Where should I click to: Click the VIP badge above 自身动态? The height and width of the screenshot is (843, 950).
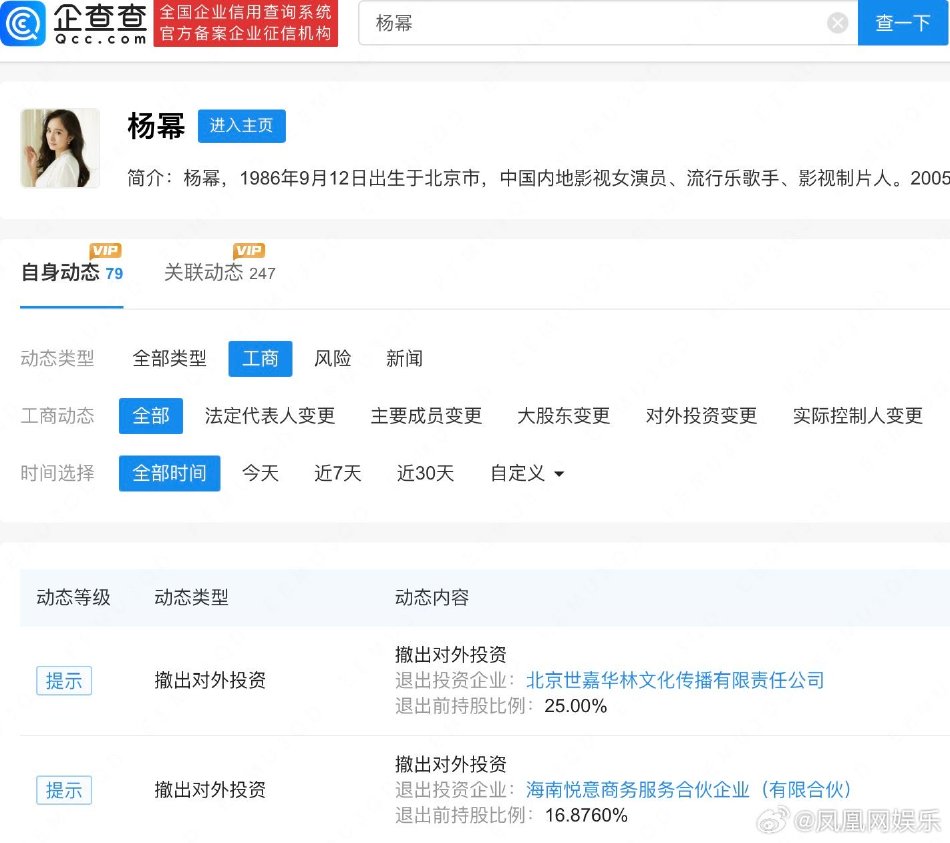[106, 250]
